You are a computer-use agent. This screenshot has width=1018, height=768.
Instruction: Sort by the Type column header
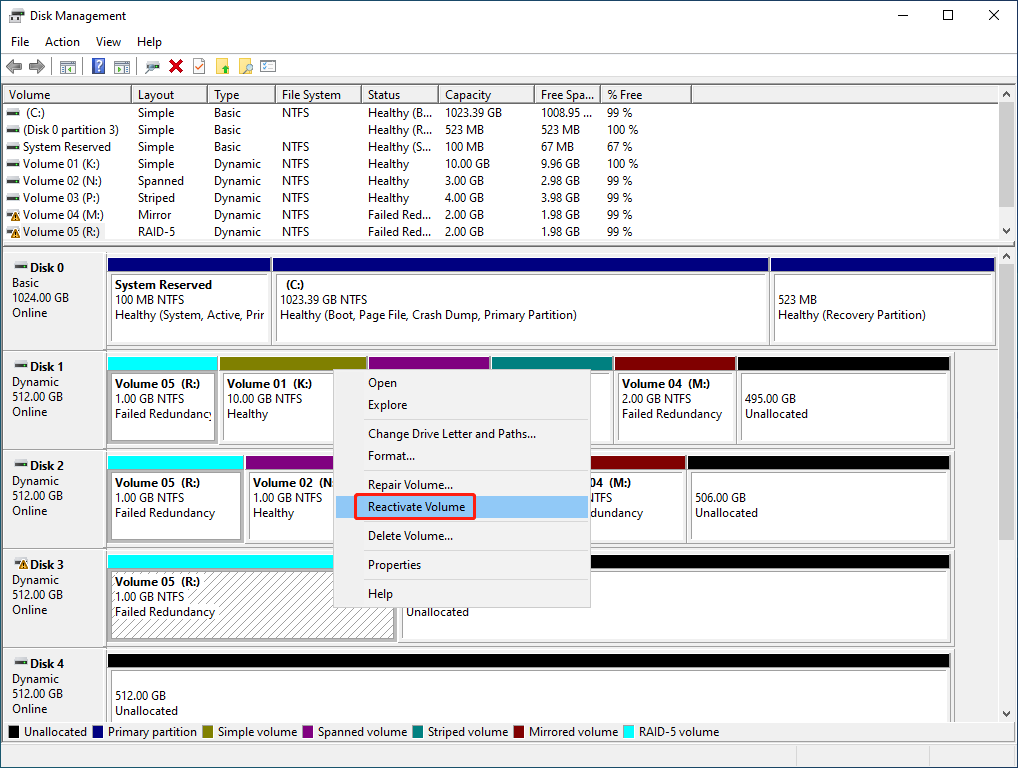coord(242,95)
